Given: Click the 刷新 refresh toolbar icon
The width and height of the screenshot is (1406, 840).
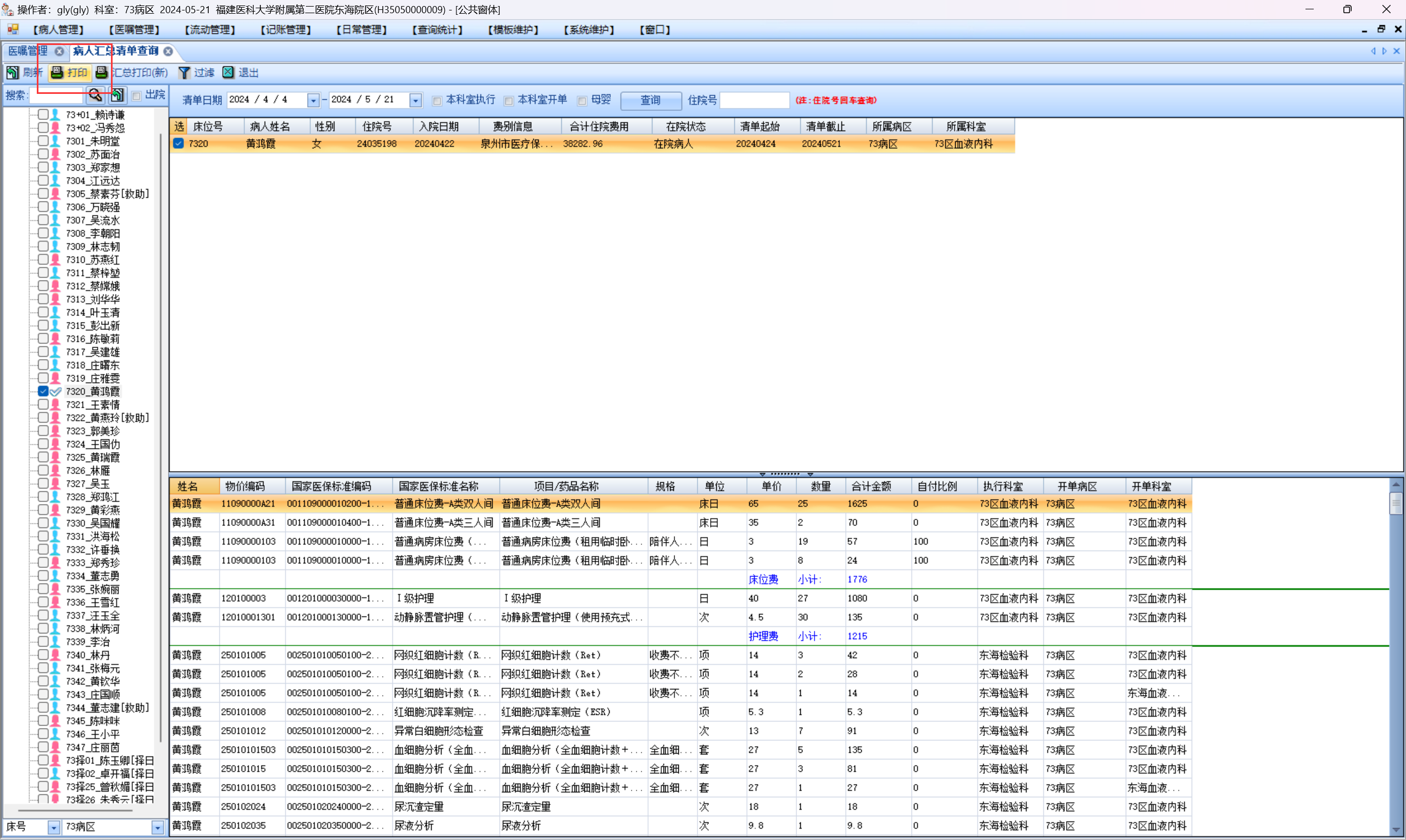Looking at the screenshot, I should [x=13, y=72].
